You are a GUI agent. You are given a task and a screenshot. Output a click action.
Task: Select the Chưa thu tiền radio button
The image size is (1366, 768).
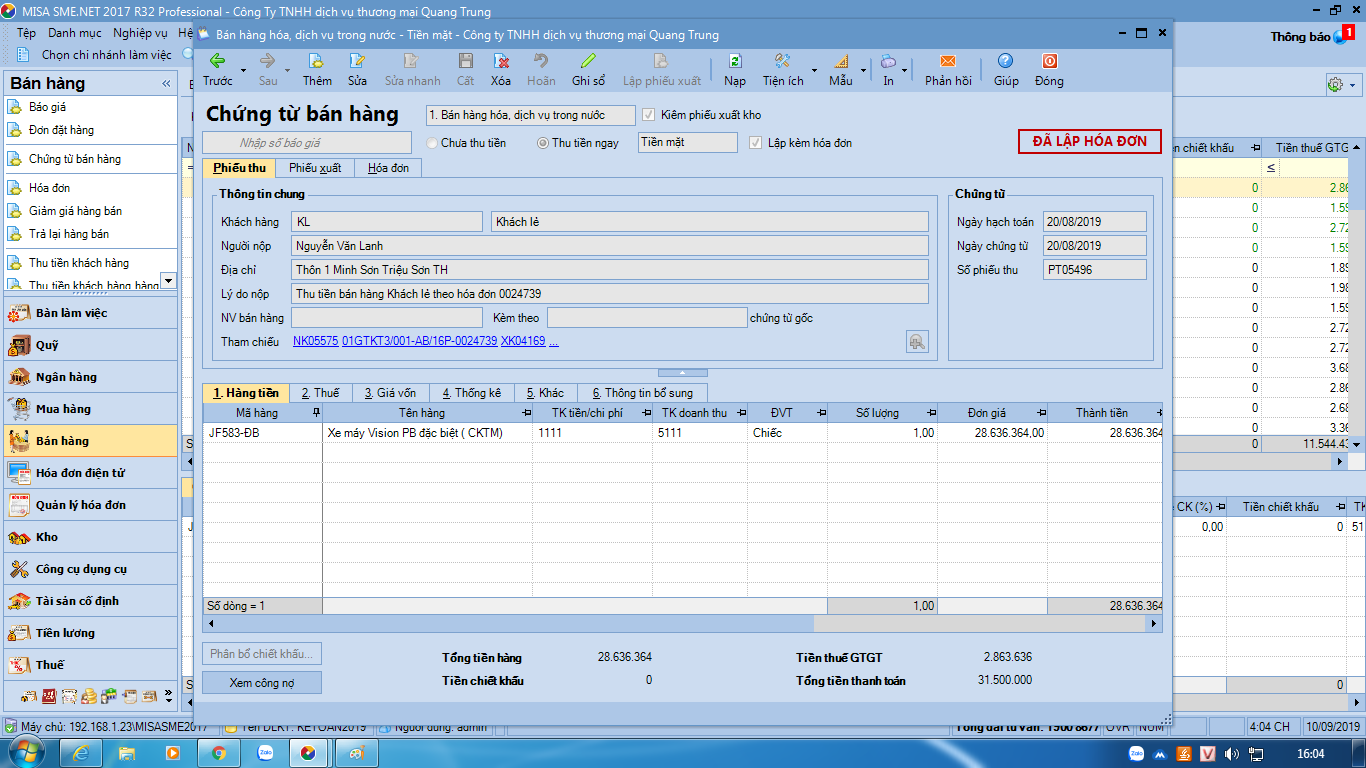click(x=432, y=143)
